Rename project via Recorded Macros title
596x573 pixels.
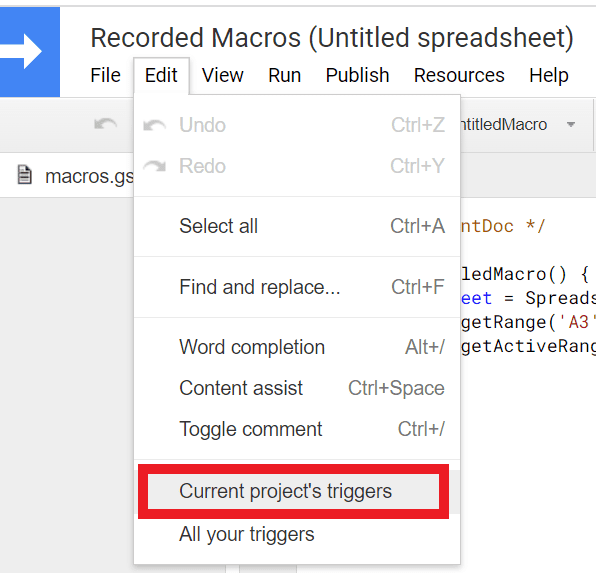tap(331, 38)
